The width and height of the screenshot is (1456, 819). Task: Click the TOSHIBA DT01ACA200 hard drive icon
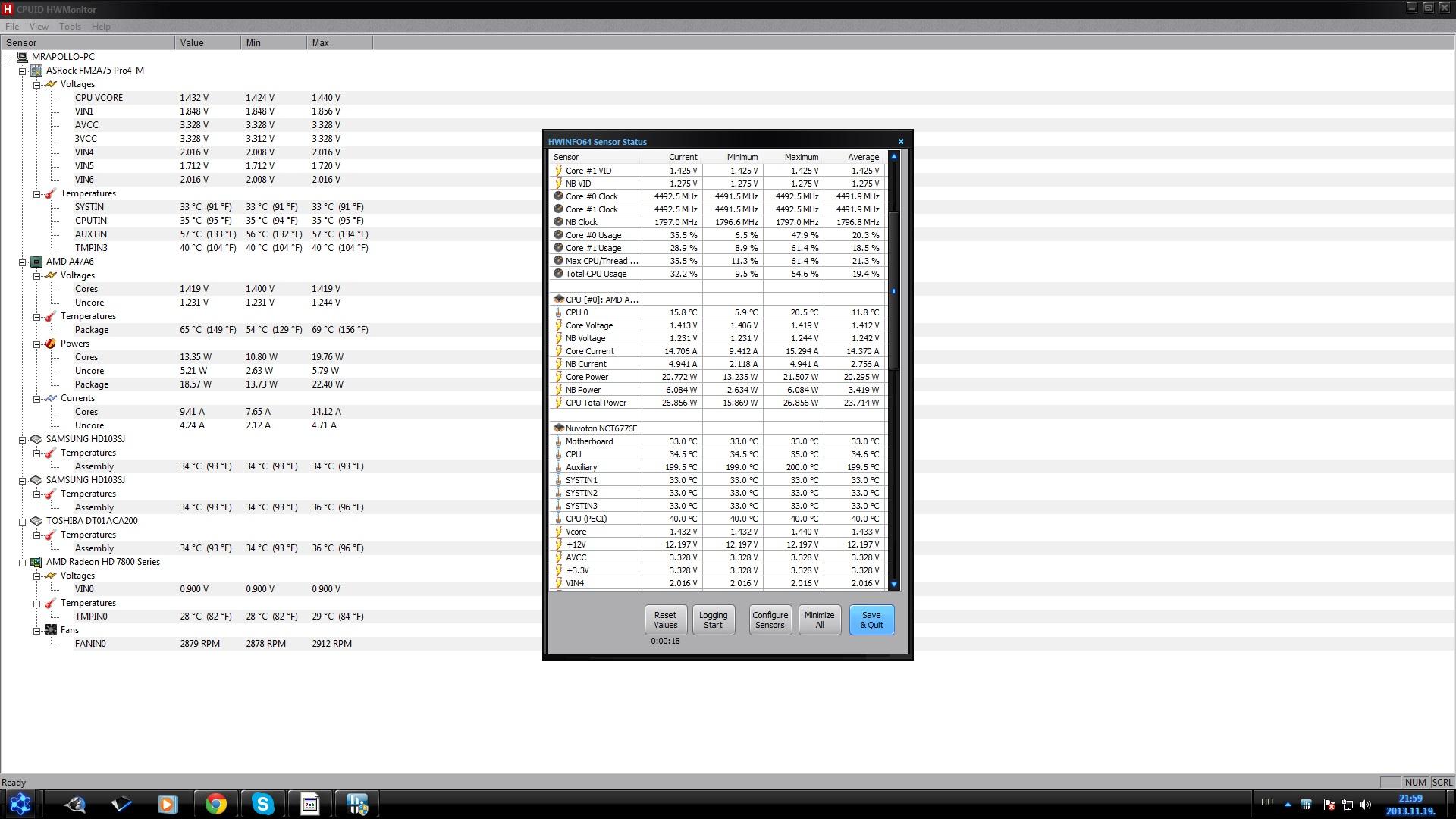pyautogui.click(x=36, y=521)
